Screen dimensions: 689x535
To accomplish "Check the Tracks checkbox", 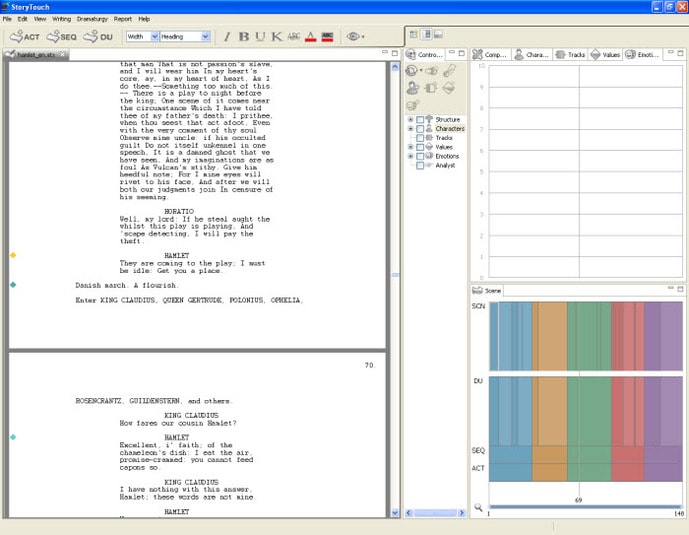I will click(x=420, y=138).
